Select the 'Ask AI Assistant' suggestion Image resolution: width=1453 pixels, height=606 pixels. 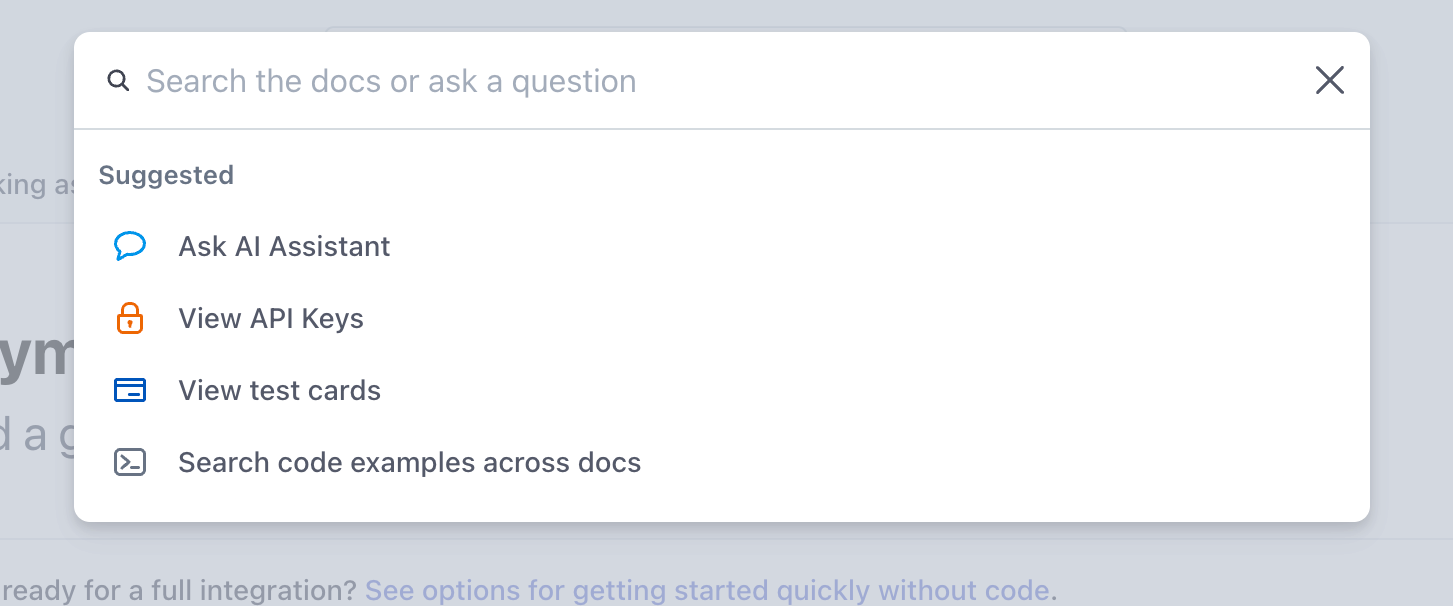click(284, 246)
